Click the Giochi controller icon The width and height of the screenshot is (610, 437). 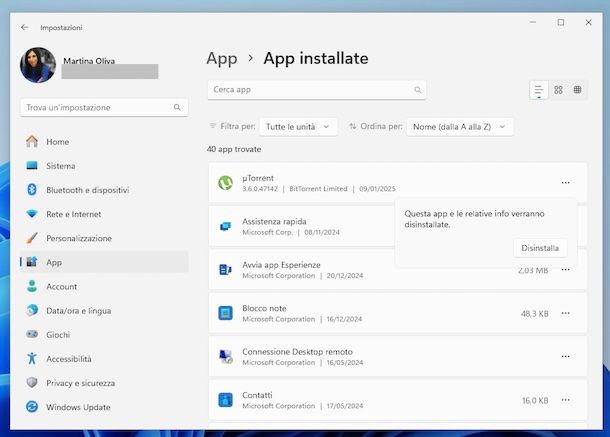(x=32, y=334)
